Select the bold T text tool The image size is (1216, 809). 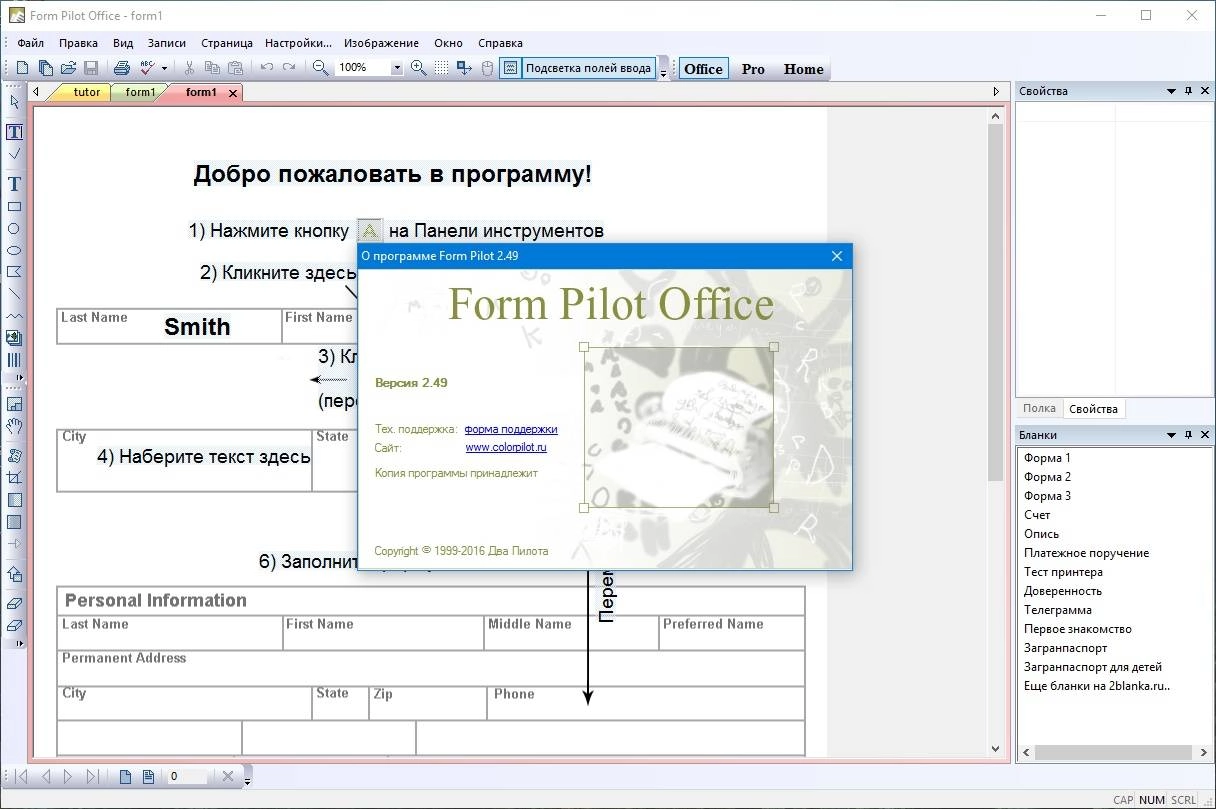tap(14, 184)
